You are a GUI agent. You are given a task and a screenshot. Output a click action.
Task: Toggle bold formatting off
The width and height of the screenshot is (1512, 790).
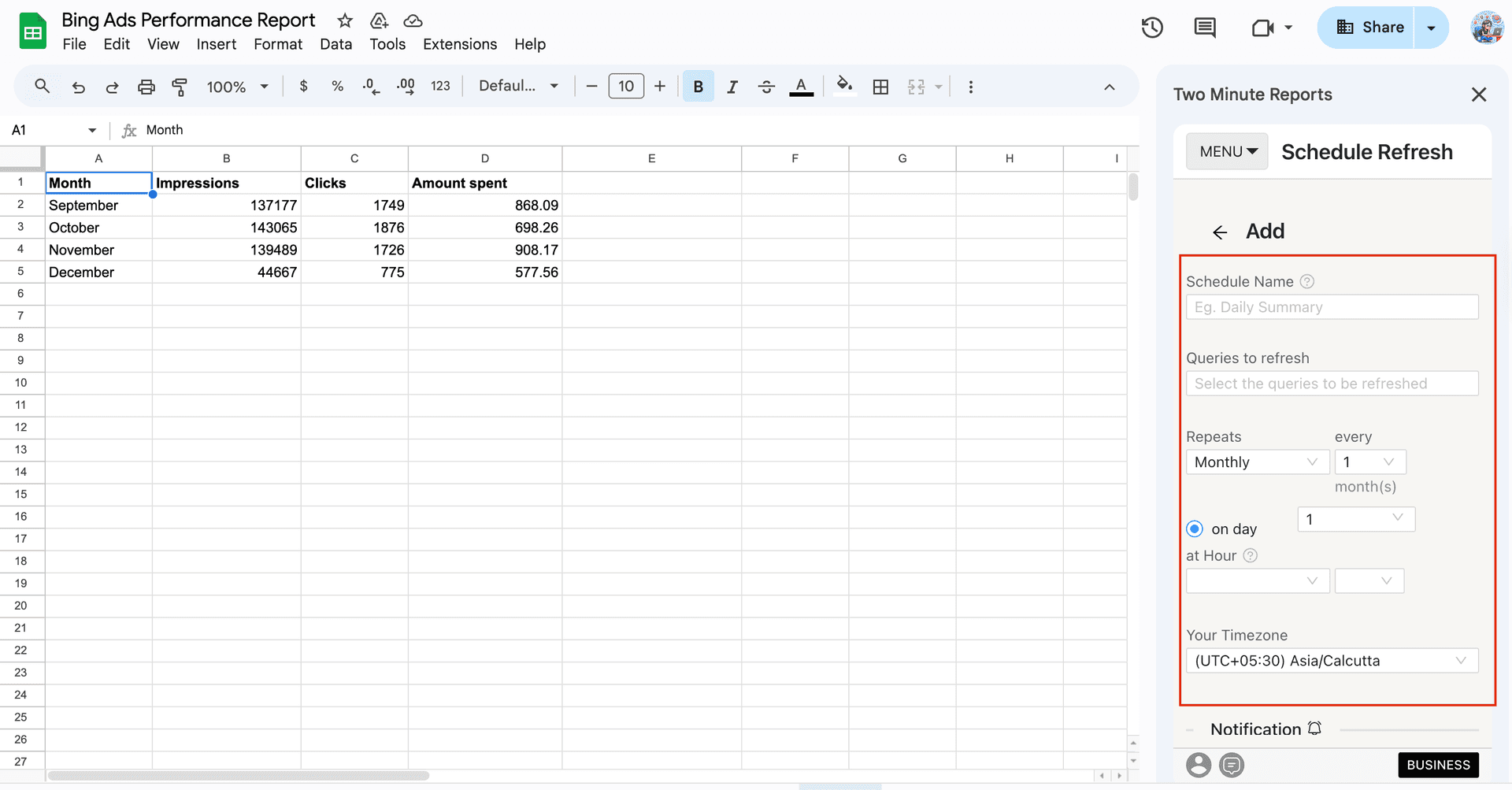point(698,87)
